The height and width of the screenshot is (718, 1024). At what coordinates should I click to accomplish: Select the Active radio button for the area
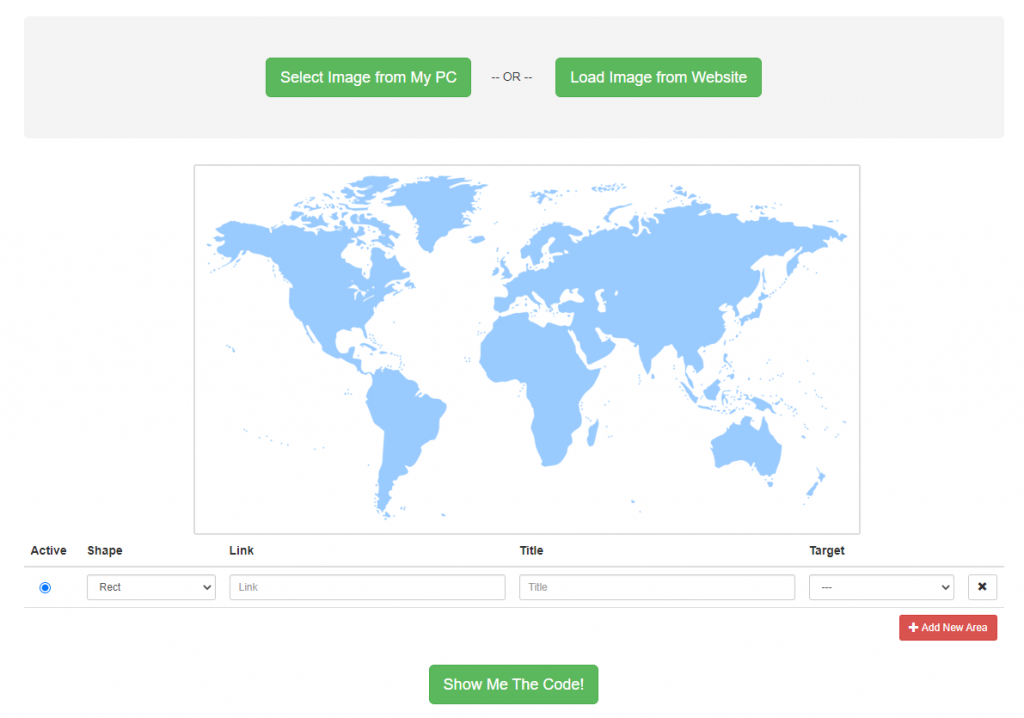pos(44,587)
